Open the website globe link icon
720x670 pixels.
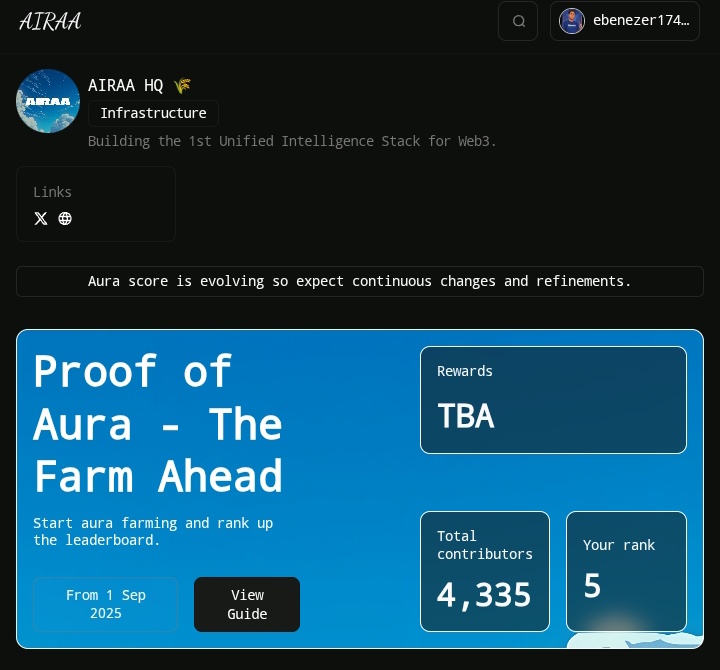pos(65,219)
